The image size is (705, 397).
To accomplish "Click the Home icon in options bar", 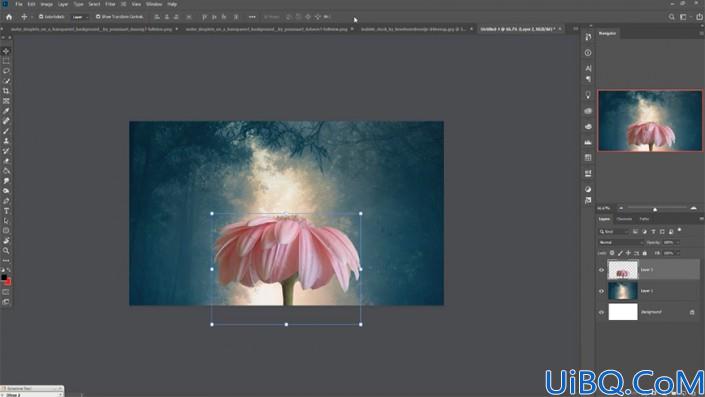I will click(x=9, y=17).
